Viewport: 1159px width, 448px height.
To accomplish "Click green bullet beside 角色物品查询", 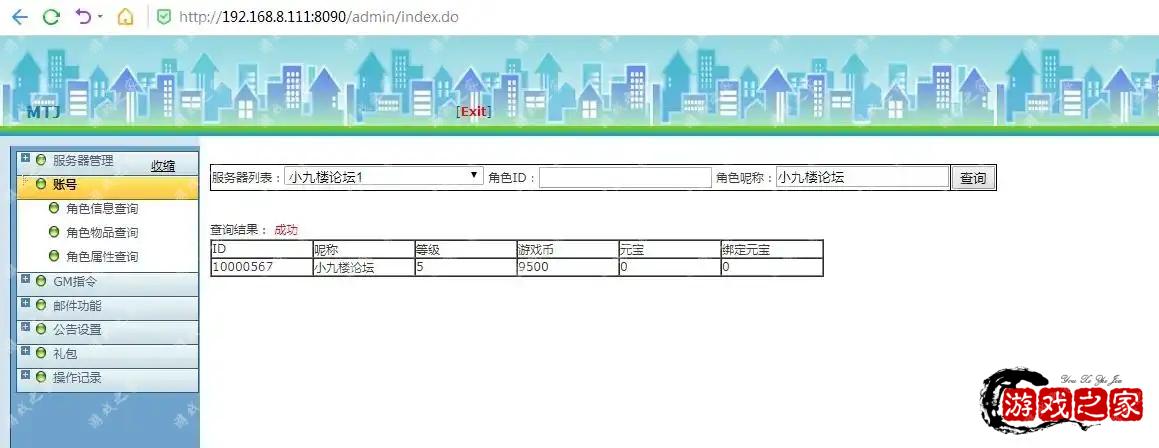I will (x=54, y=233).
